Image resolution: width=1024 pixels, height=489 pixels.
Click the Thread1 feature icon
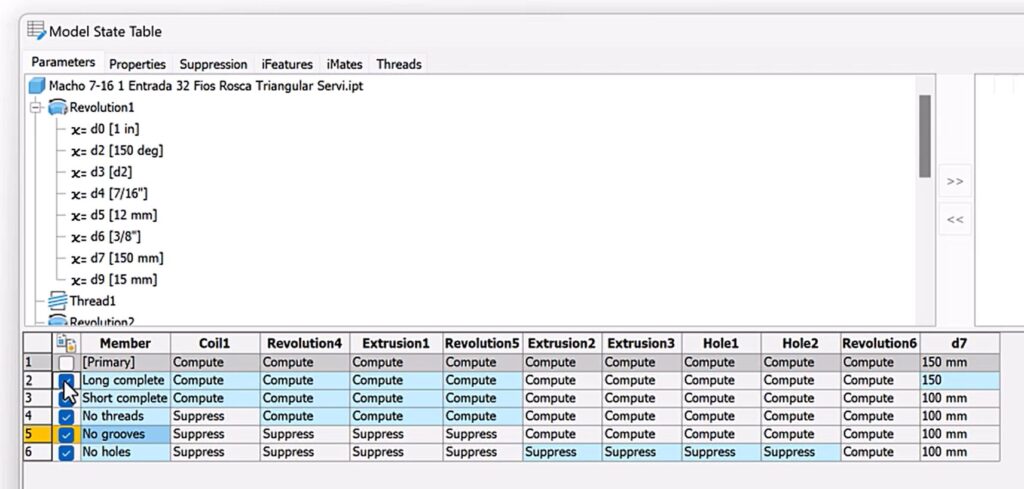click(58, 300)
